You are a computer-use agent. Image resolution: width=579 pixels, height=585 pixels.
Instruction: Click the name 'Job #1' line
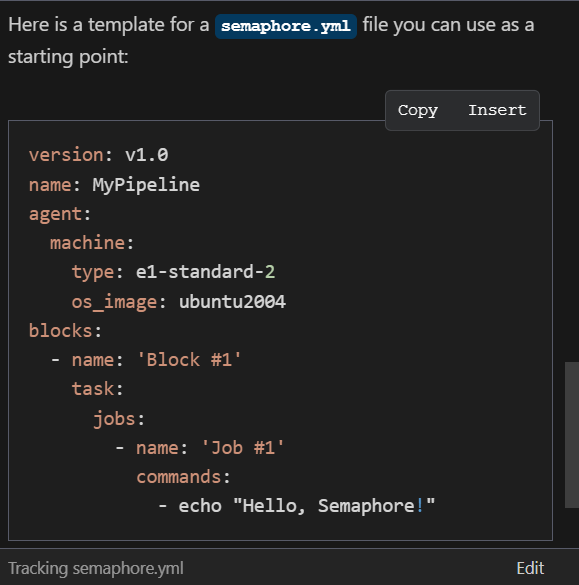point(200,448)
